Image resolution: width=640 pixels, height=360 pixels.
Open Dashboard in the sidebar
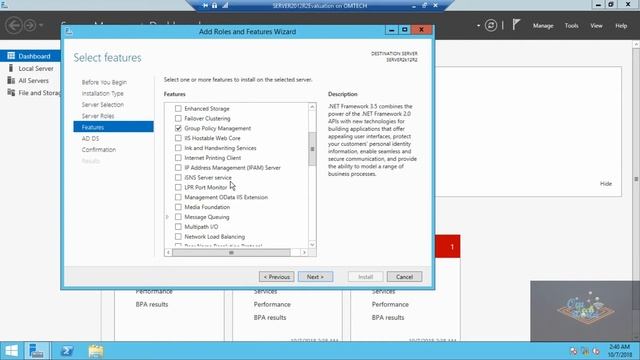[x=30, y=56]
